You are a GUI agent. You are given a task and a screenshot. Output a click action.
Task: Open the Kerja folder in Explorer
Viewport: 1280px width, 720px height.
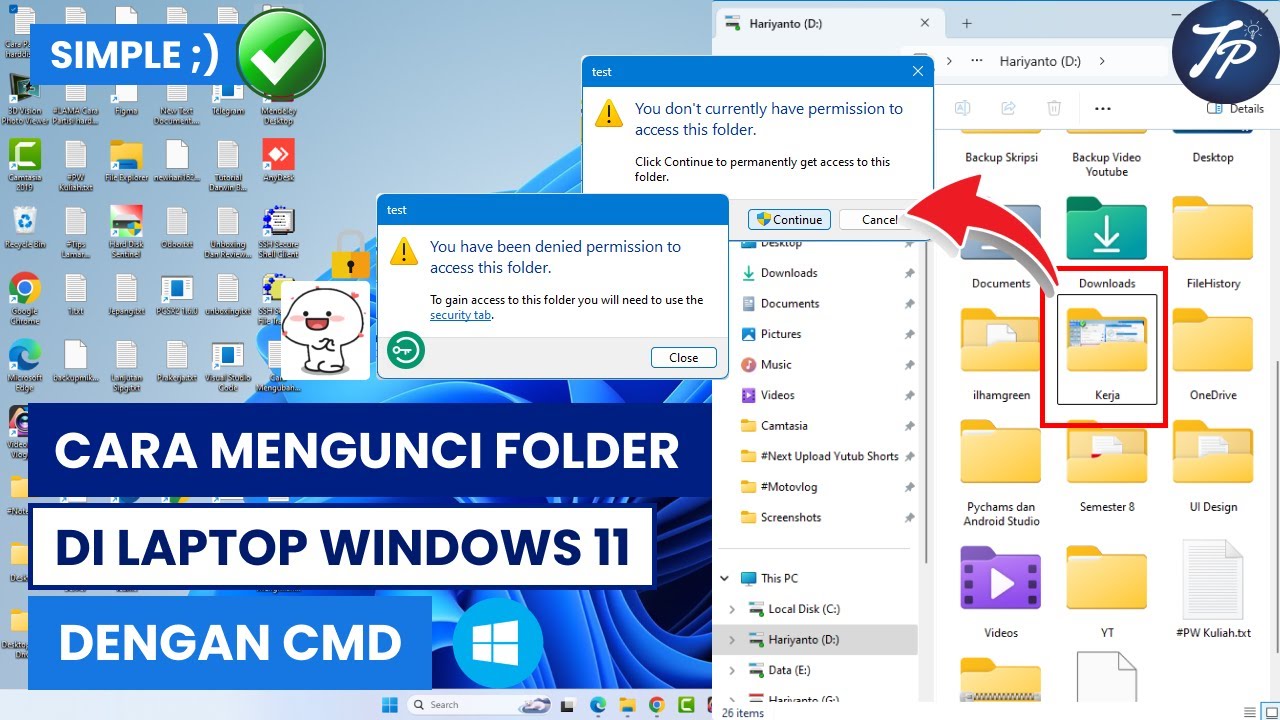pyautogui.click(x=1107, y=349)
